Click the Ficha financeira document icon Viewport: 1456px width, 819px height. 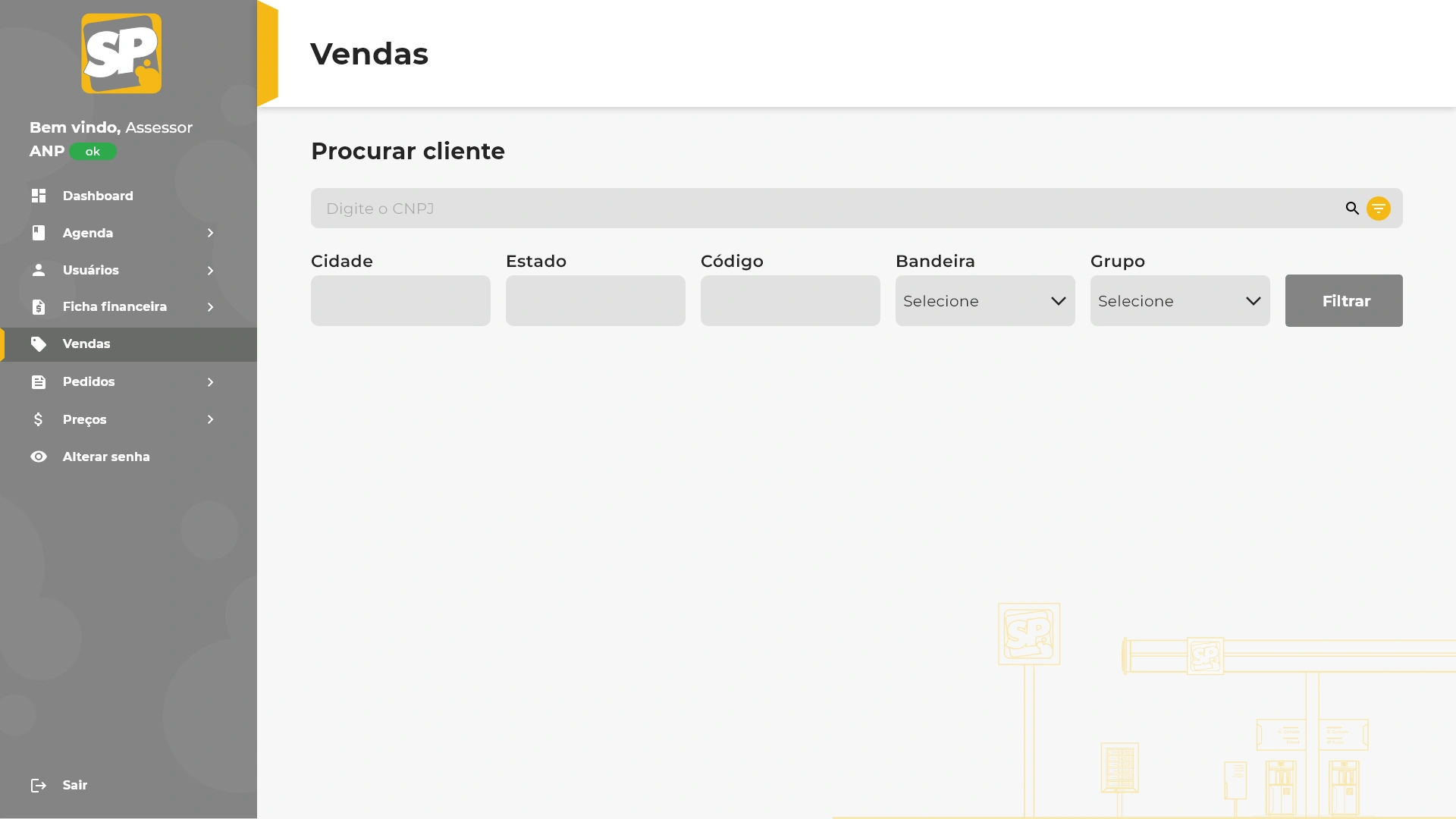(x=39, y=307)
